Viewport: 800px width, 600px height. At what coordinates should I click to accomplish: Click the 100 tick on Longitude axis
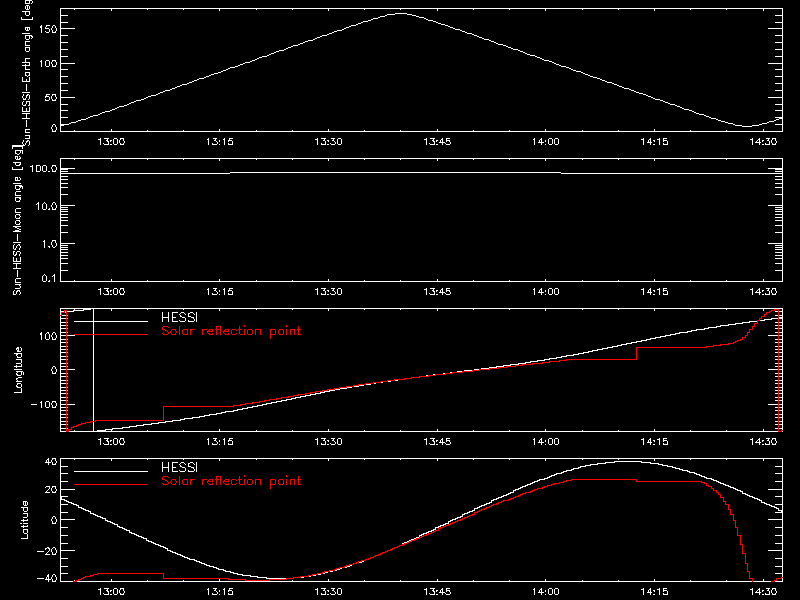coord(48,336)
